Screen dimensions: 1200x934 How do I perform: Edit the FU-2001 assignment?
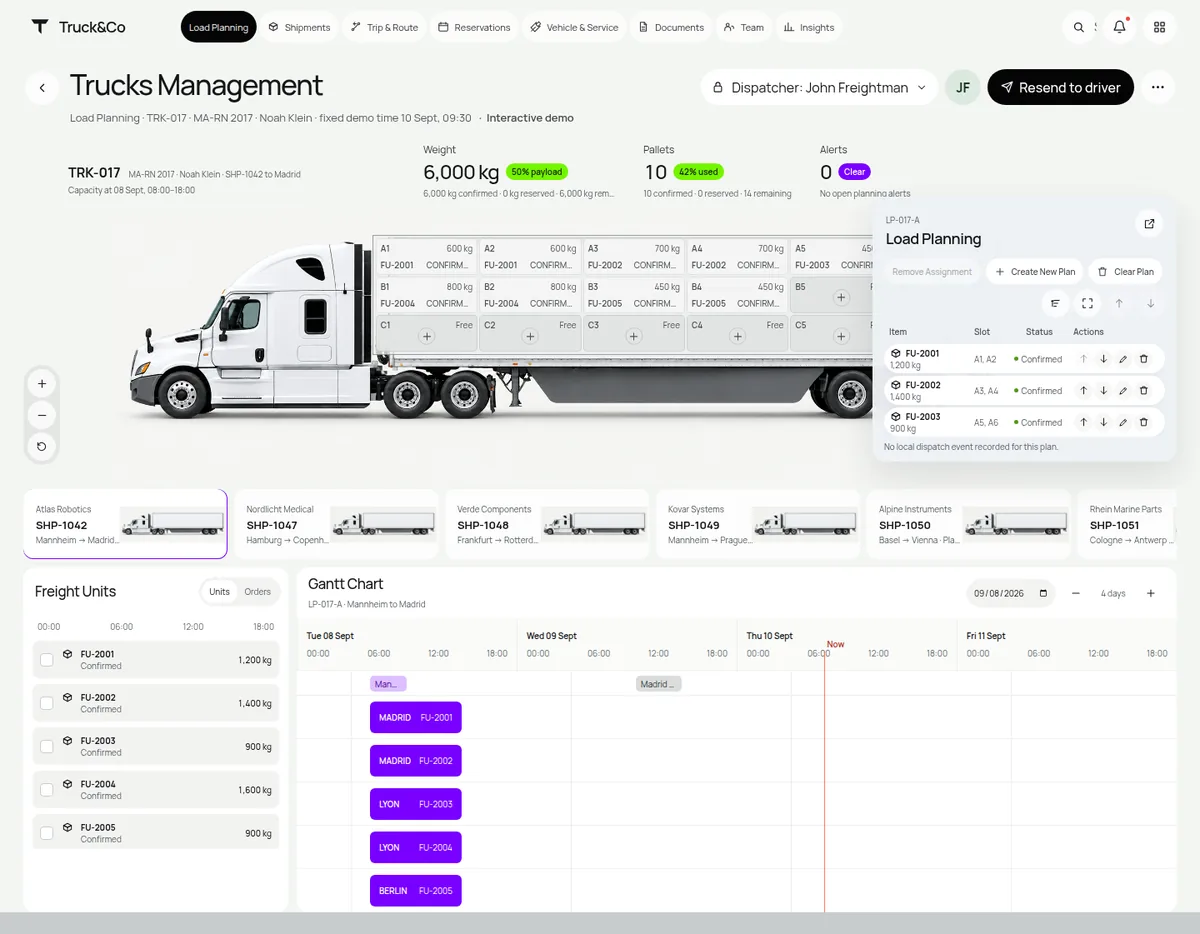click(x=1123, y=359)
